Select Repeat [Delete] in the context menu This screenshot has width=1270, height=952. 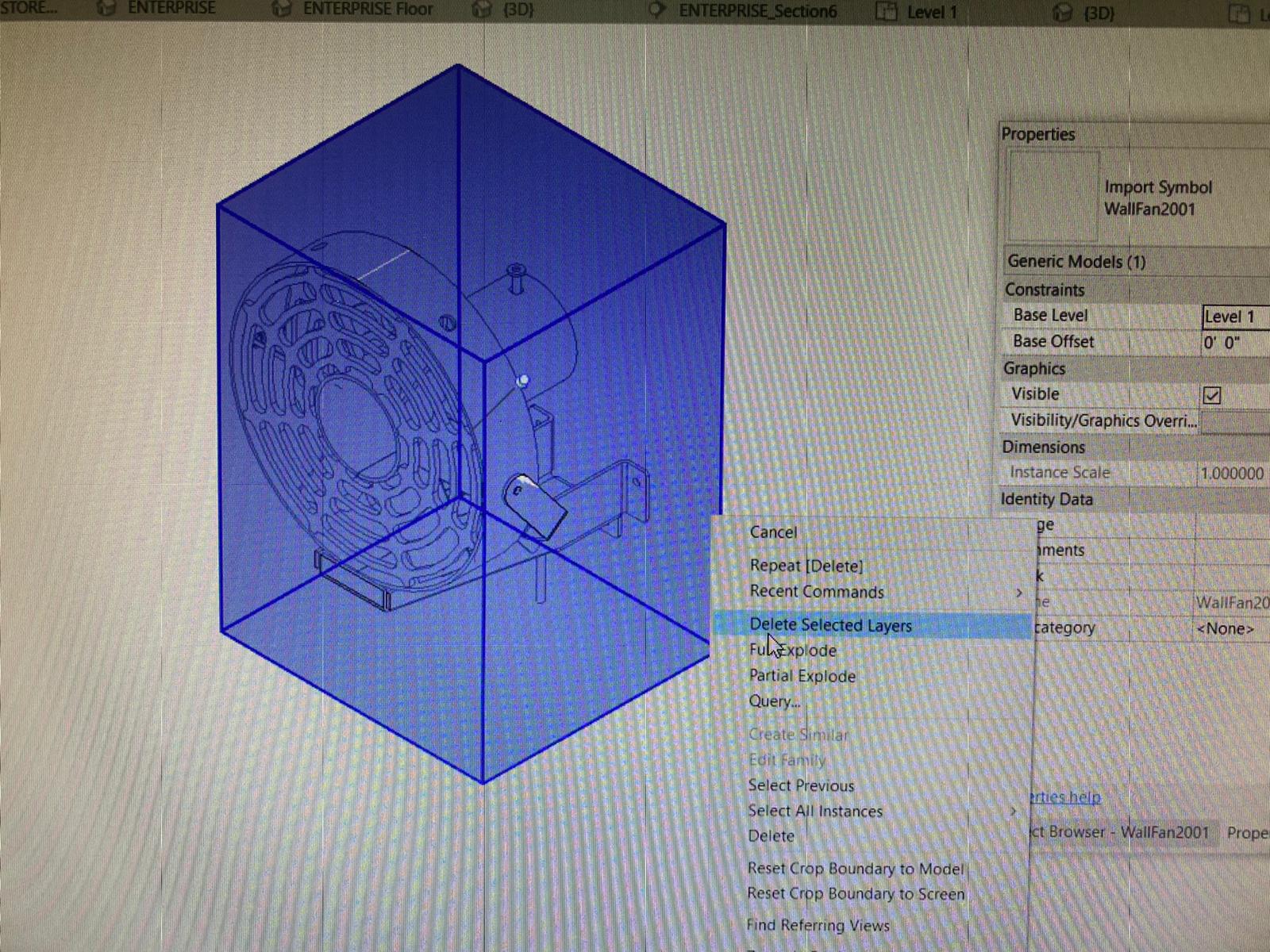pyautogui.click(x=806, y=566)
